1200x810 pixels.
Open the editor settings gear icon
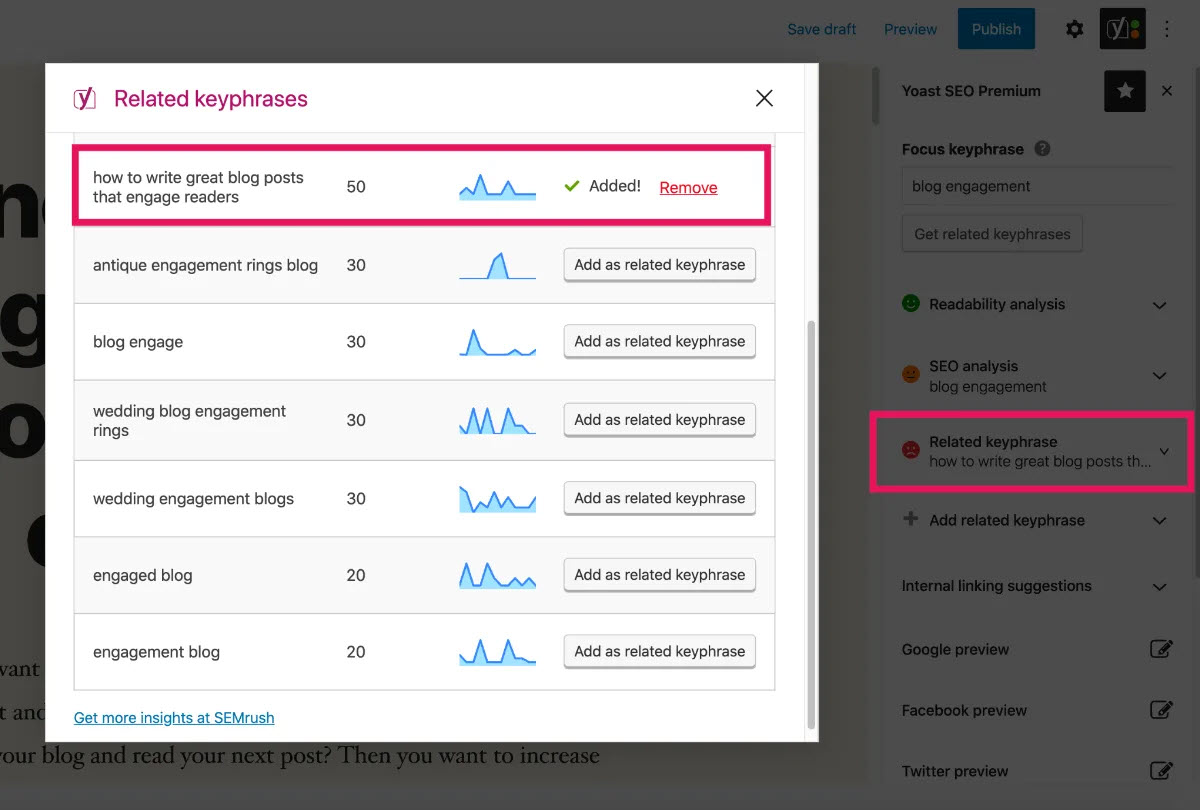pos(1074,29)
